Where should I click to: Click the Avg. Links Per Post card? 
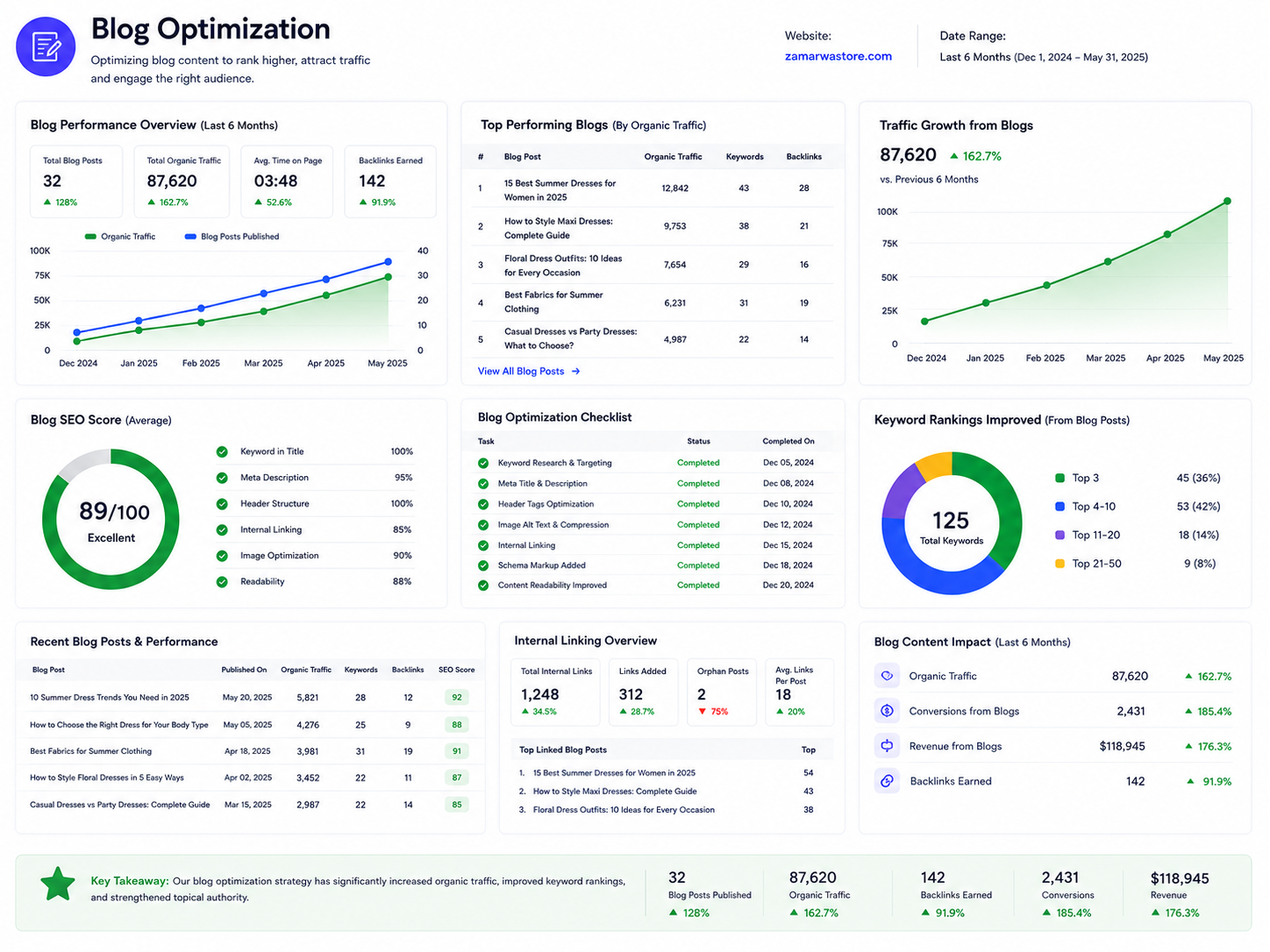(799, 693)
